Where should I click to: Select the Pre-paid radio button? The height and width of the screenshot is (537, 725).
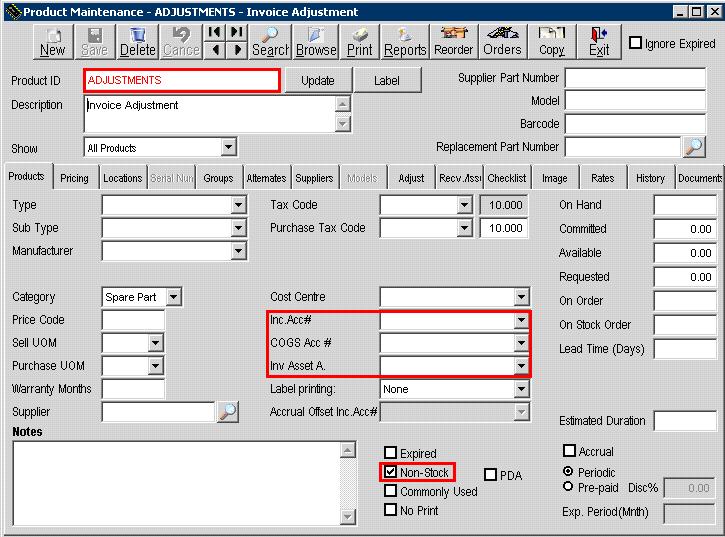point(569,487)
